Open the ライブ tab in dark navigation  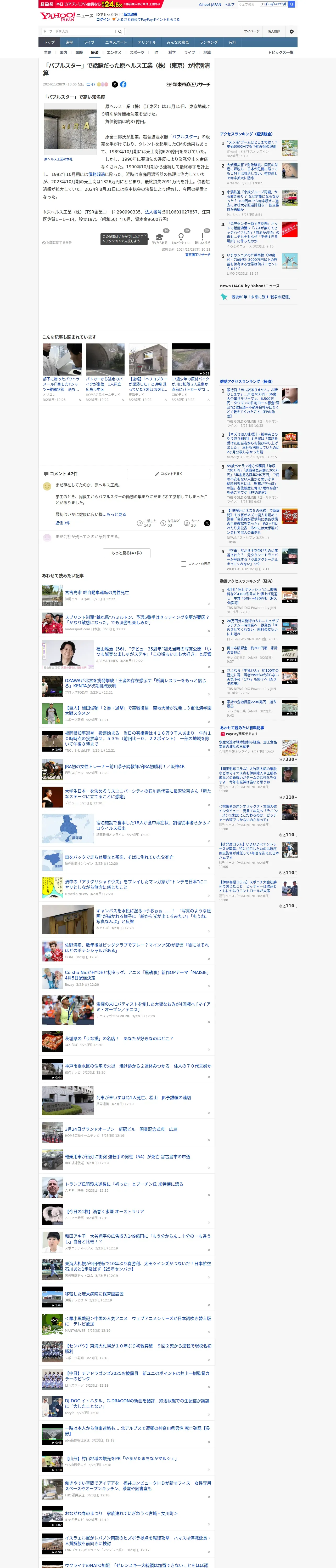(x=89, y=43)
